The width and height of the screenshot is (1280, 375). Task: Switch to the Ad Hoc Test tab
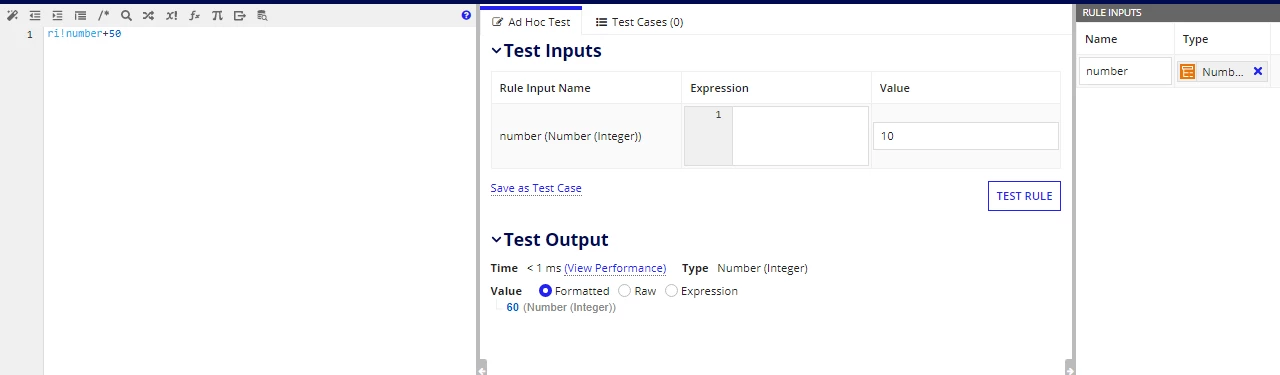(531, 22)
